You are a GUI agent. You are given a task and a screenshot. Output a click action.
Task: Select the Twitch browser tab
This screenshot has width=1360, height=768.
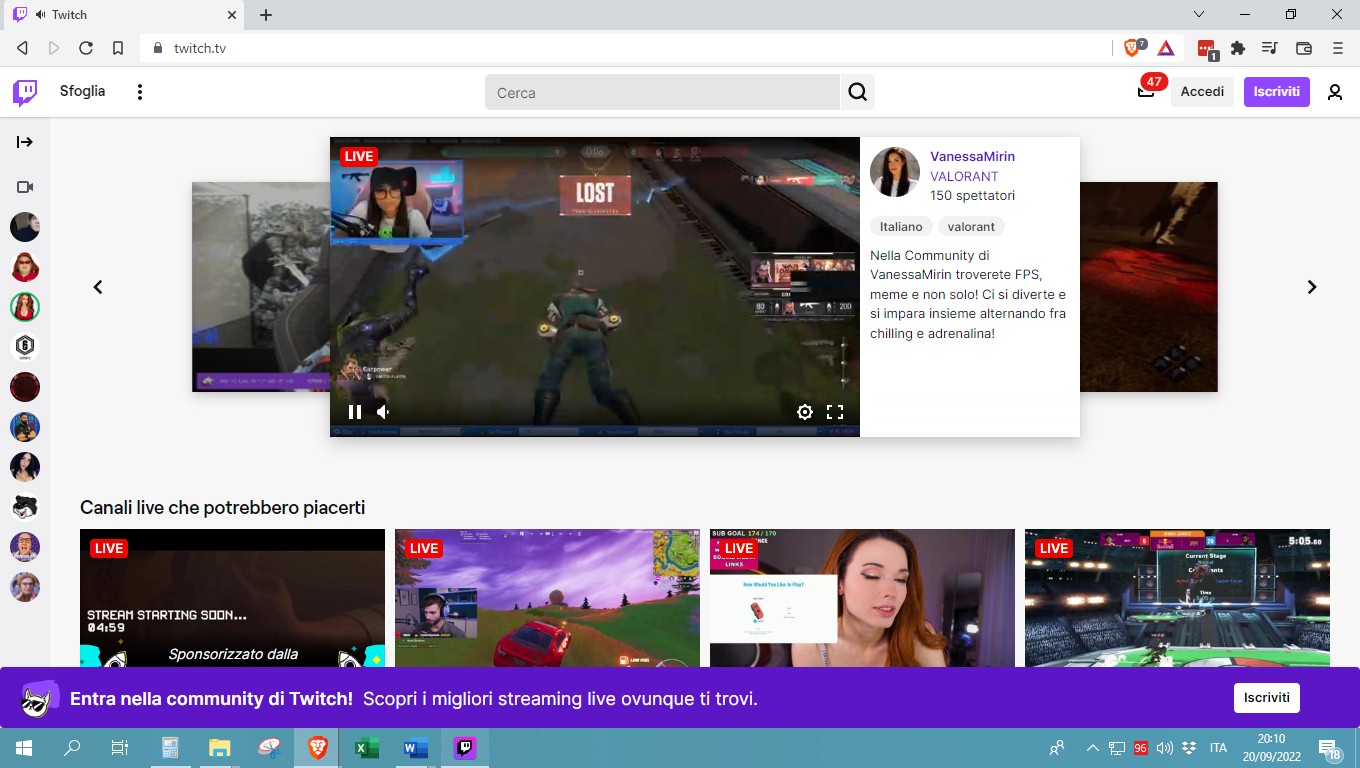125,15
